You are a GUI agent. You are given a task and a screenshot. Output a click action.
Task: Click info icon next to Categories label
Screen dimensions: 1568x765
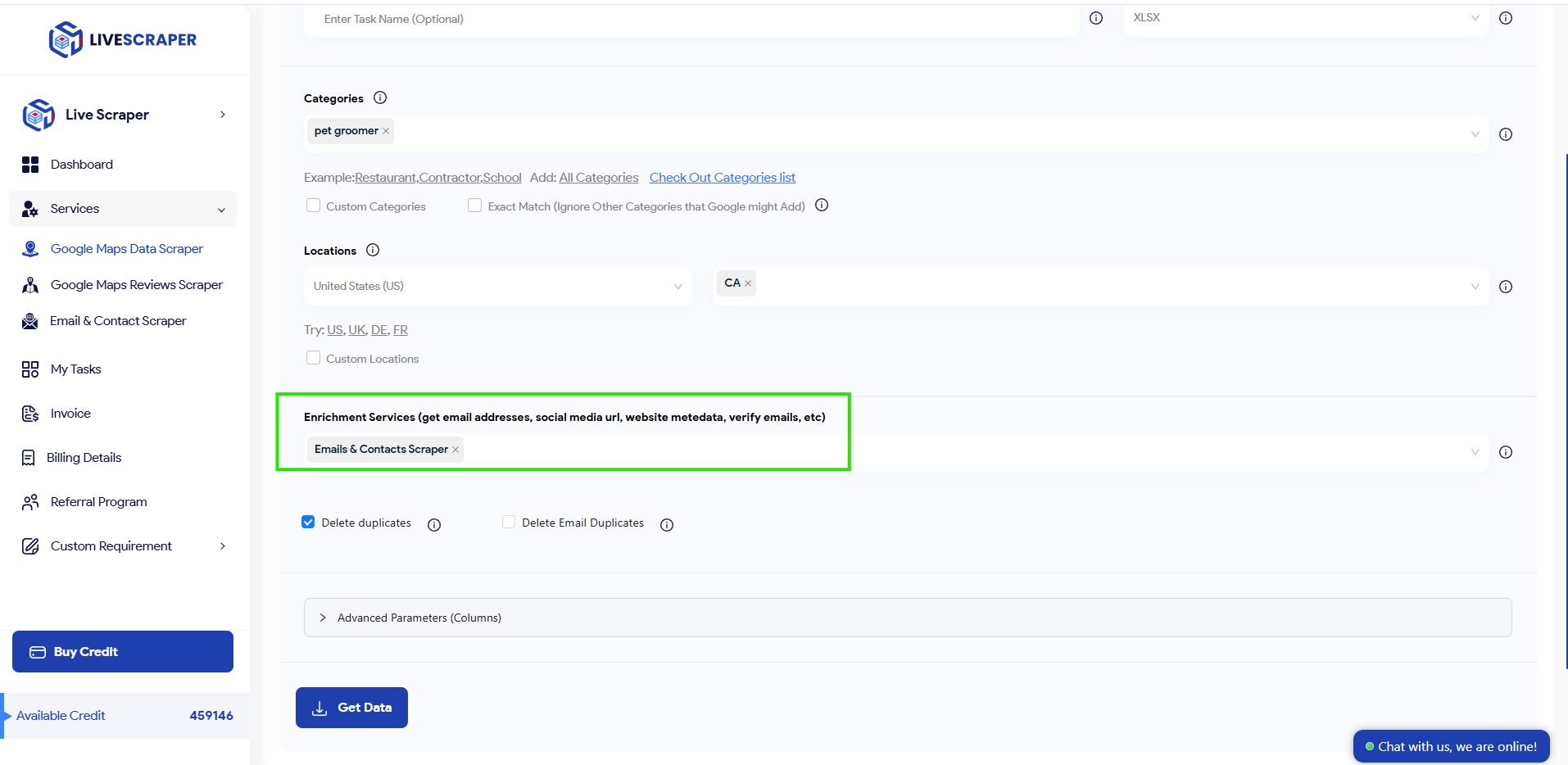coord(380,97)
